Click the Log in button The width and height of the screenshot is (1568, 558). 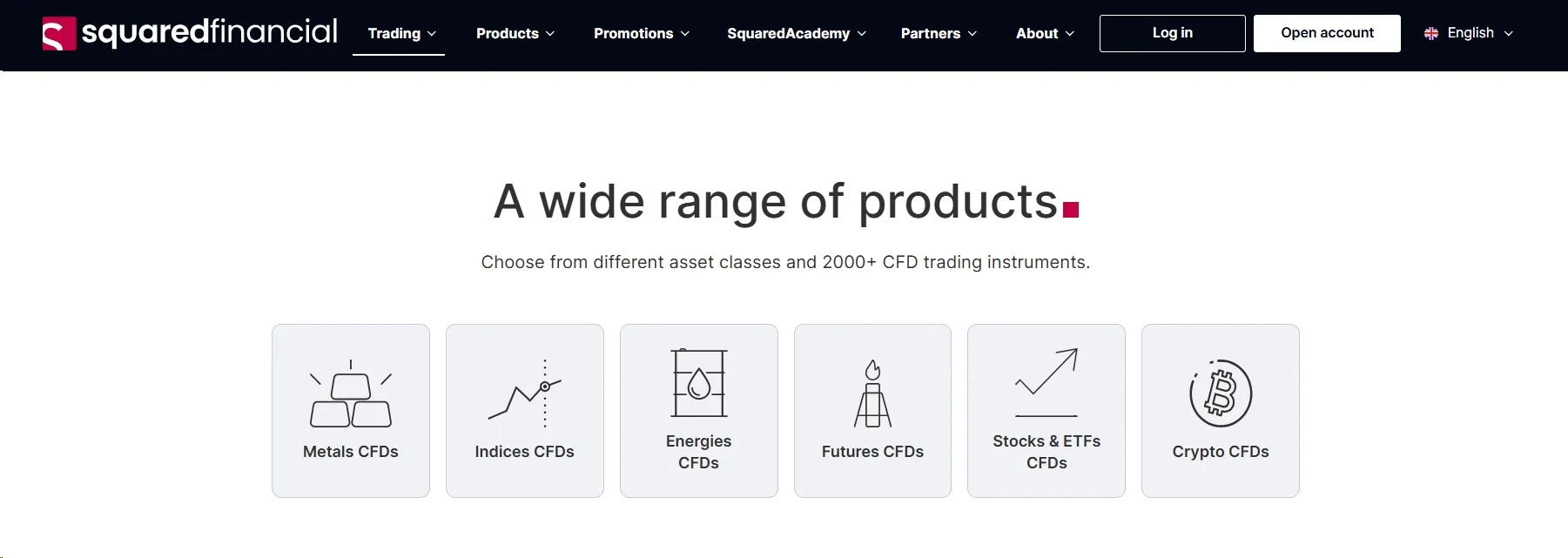pyautogui.click(x=1172, y=33)
